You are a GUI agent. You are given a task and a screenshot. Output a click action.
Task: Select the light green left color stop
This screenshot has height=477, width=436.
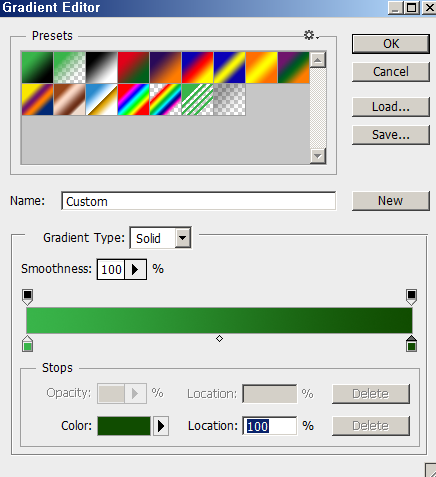point(28,344)
